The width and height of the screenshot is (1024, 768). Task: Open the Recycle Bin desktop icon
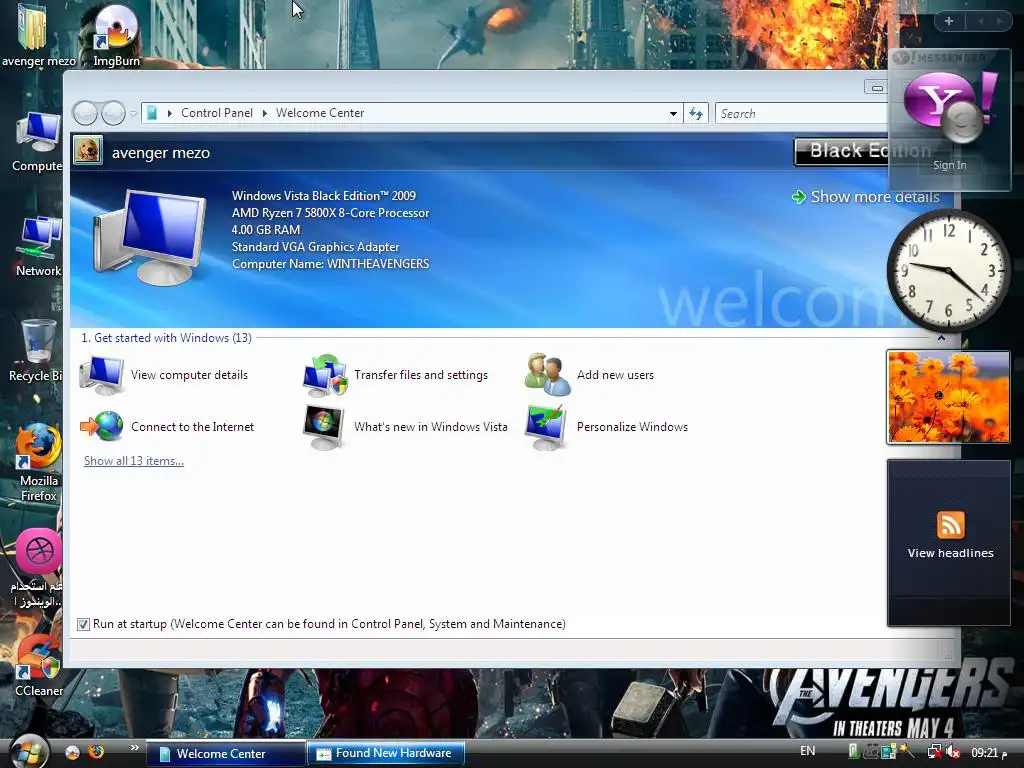[37, 350]
